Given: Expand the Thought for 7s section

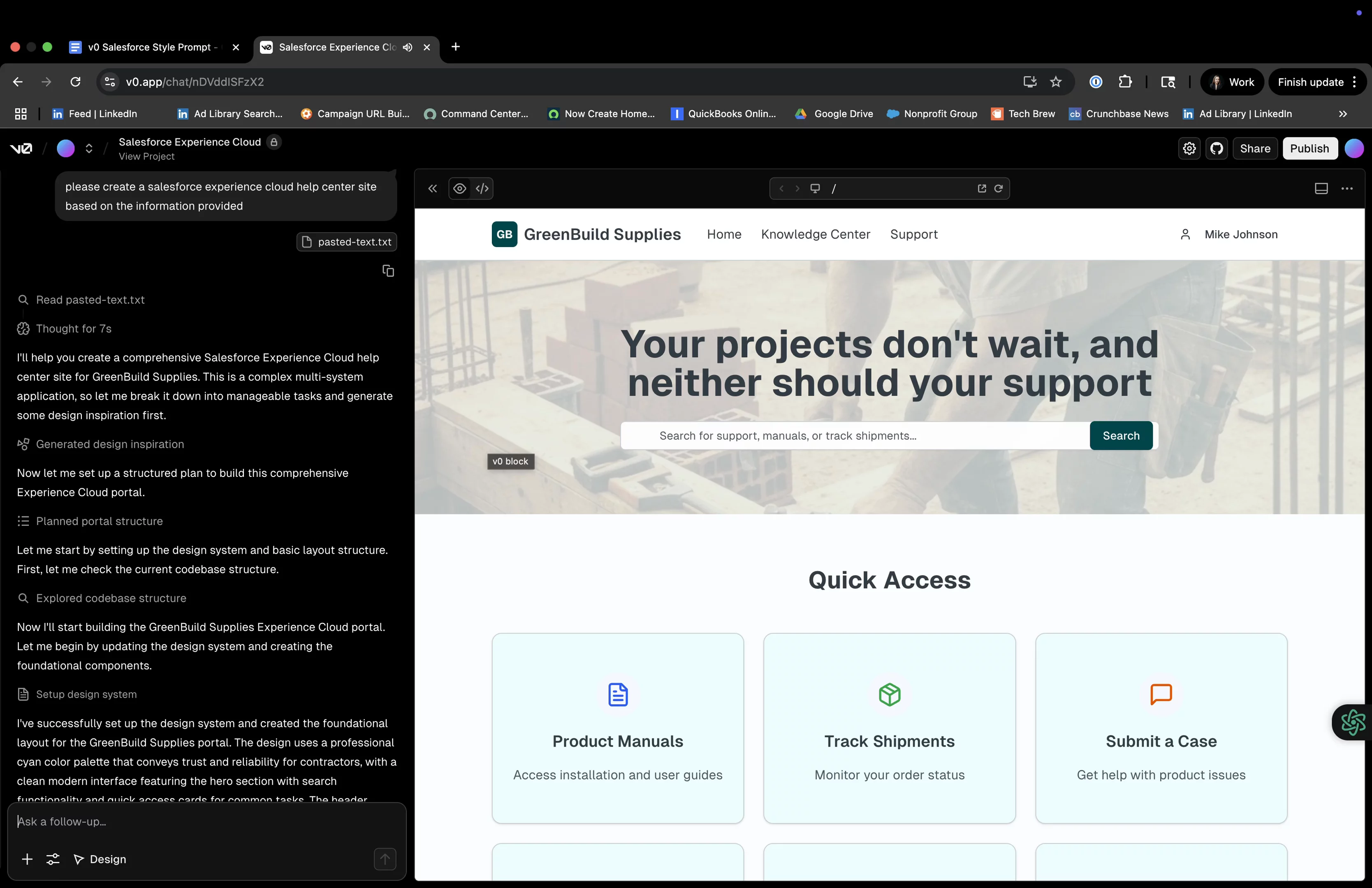Looking at the screenshot, I should [x=73, y=328].
